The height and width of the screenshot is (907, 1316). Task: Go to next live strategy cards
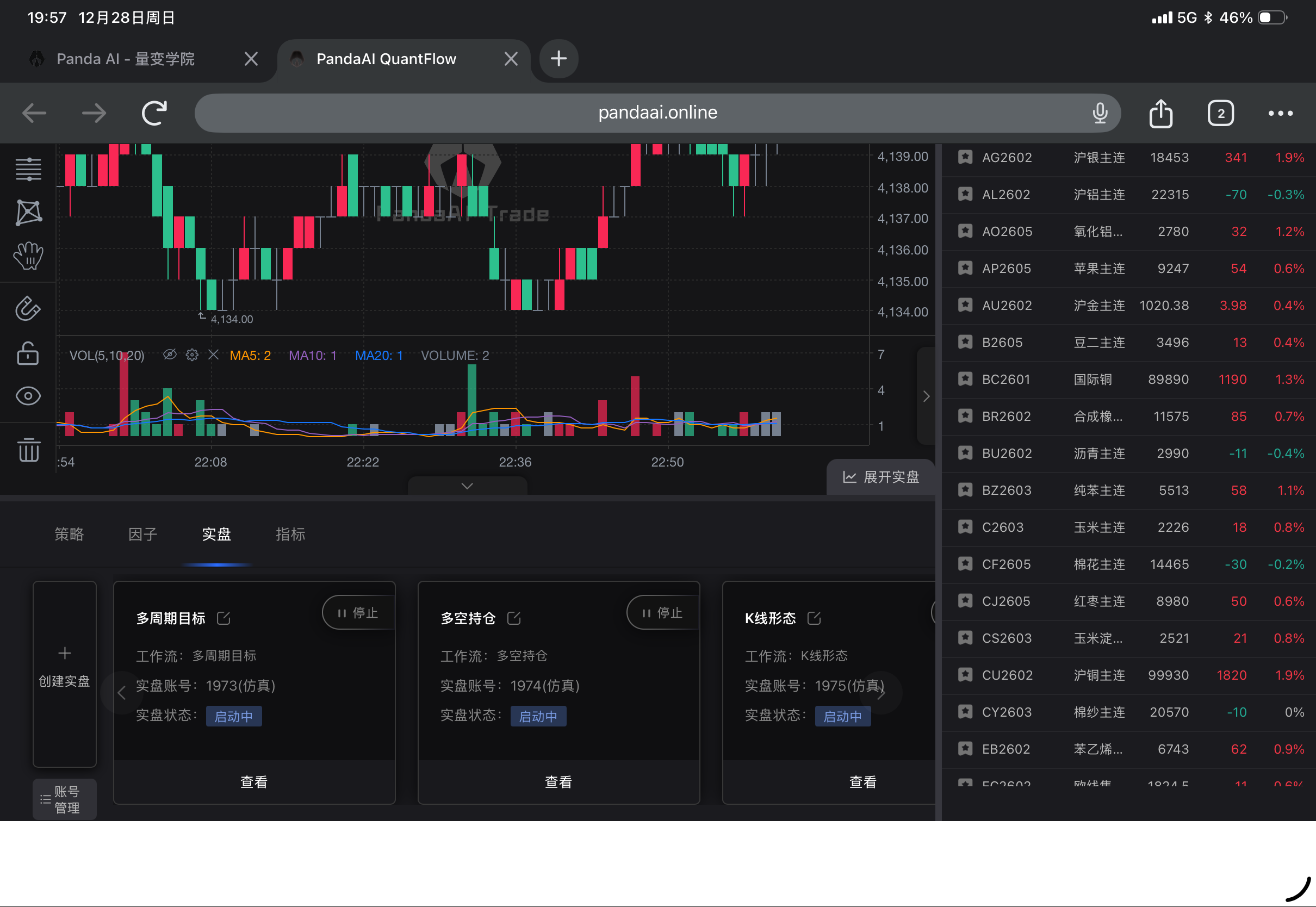(x=882, y=693)
